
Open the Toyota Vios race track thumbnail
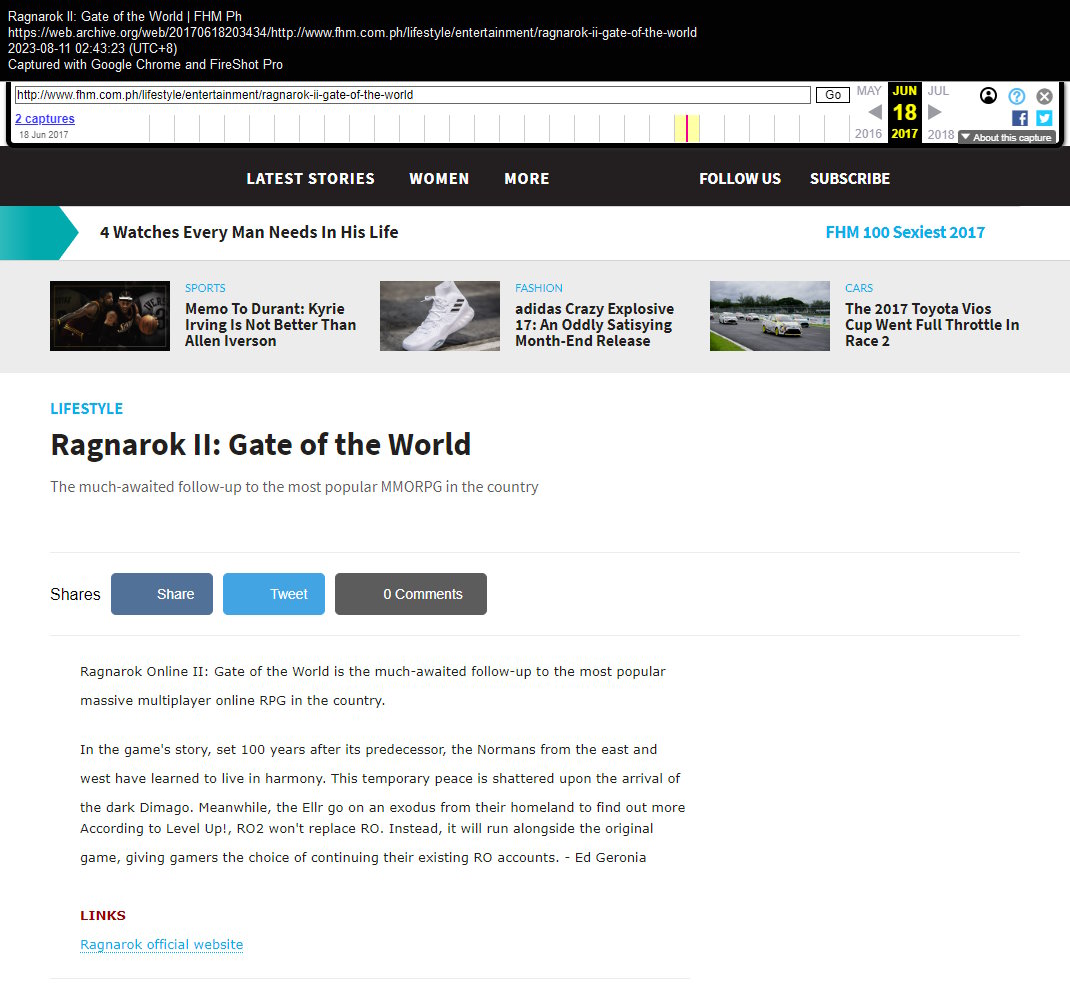[x=770, y=316]
